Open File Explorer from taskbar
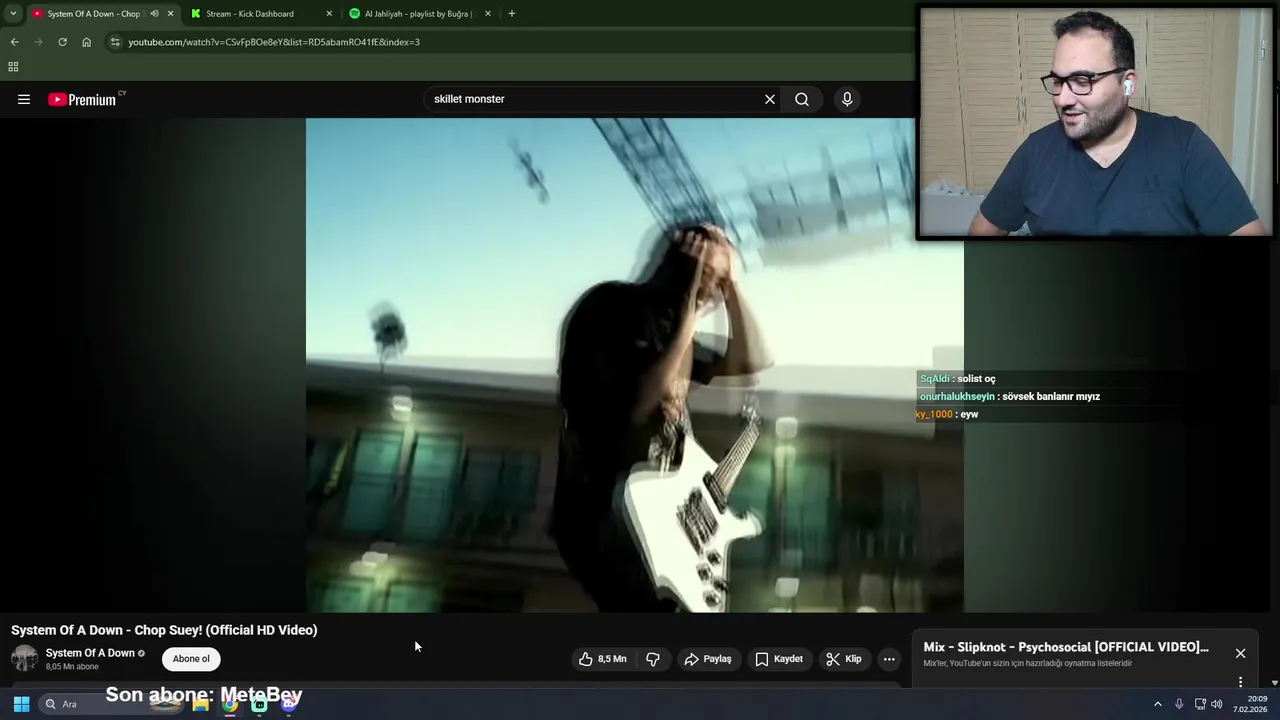This screenshot has width=1280, height=720. coord(201,704)
